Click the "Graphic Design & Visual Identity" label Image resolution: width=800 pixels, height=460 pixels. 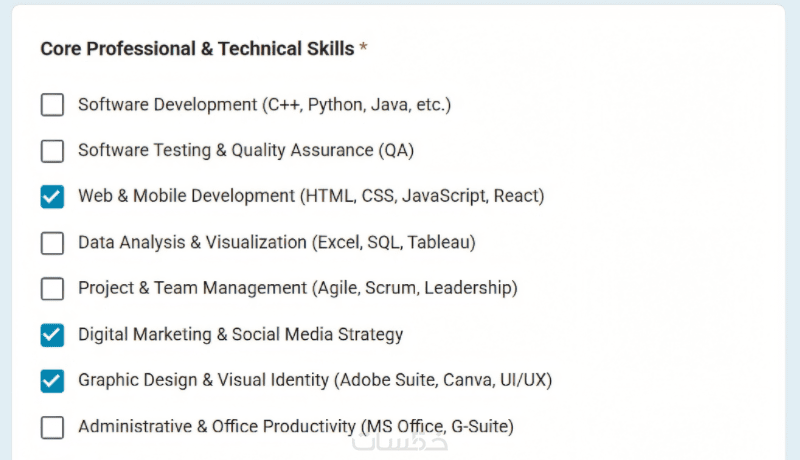[315, 381]
